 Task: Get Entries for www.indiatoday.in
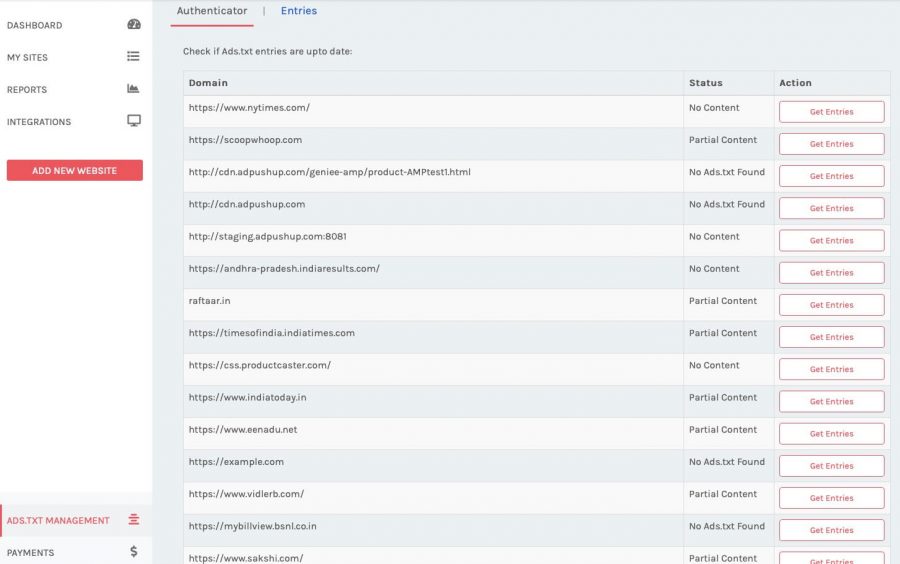click(832, 401)
